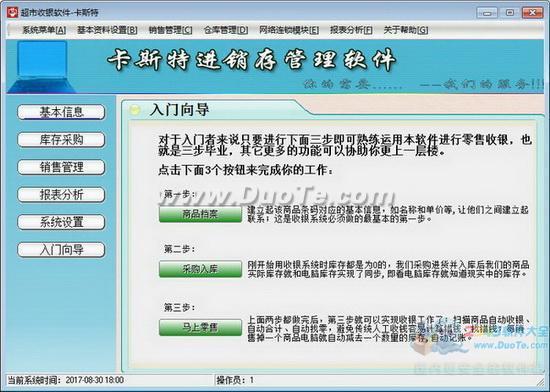The height and width of the screenshot is (392, 550).
Task: Click the red app icon in title bar
Action: [12, 13]
